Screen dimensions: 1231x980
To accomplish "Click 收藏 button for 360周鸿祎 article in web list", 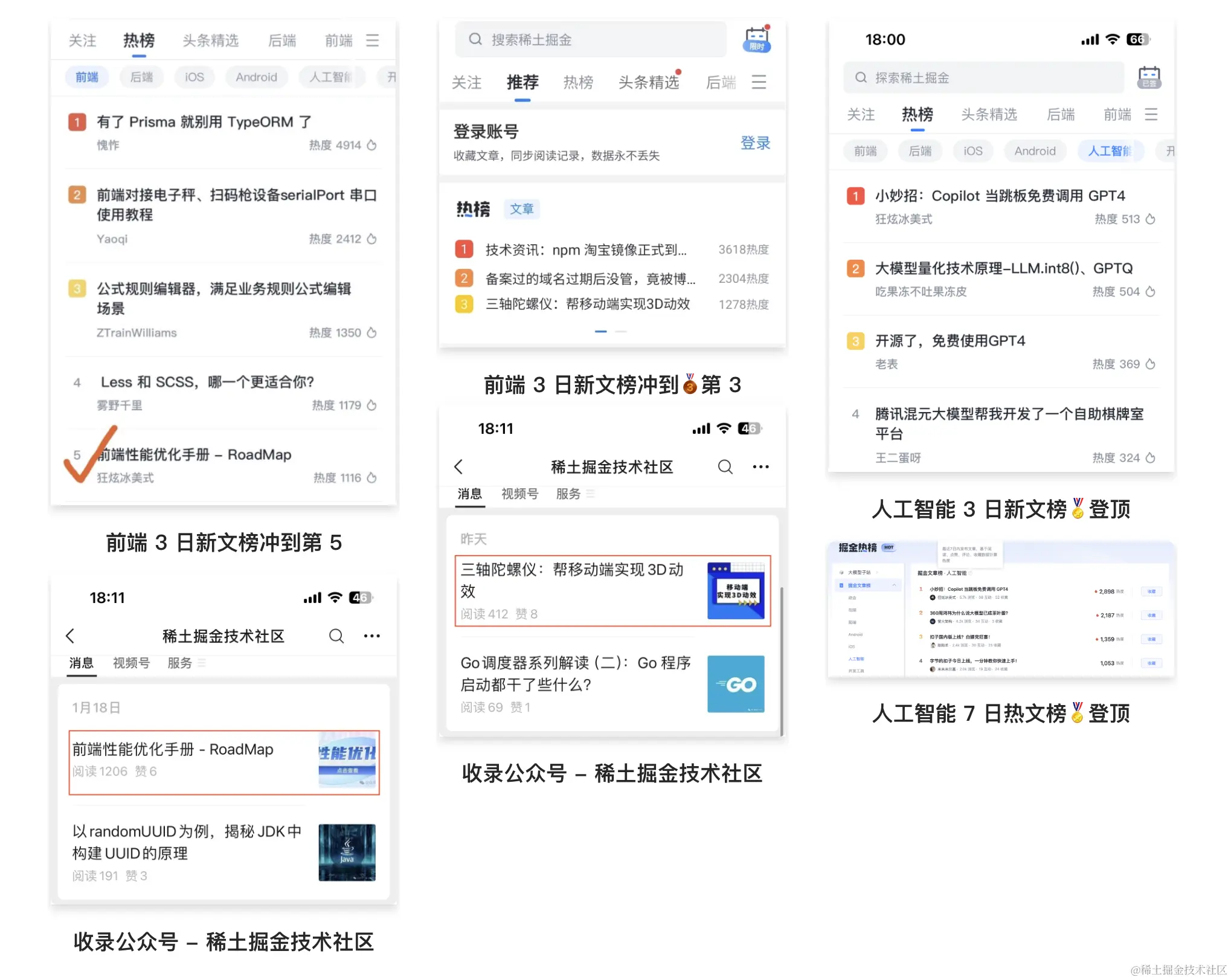I will [1151, 615].
